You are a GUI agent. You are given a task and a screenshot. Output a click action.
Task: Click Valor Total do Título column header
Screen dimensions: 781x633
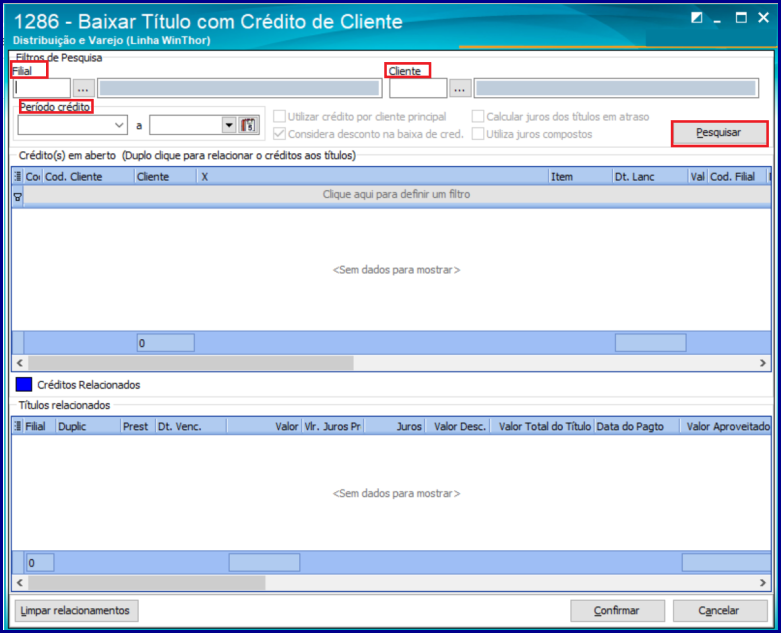click(x=542, y=427)
